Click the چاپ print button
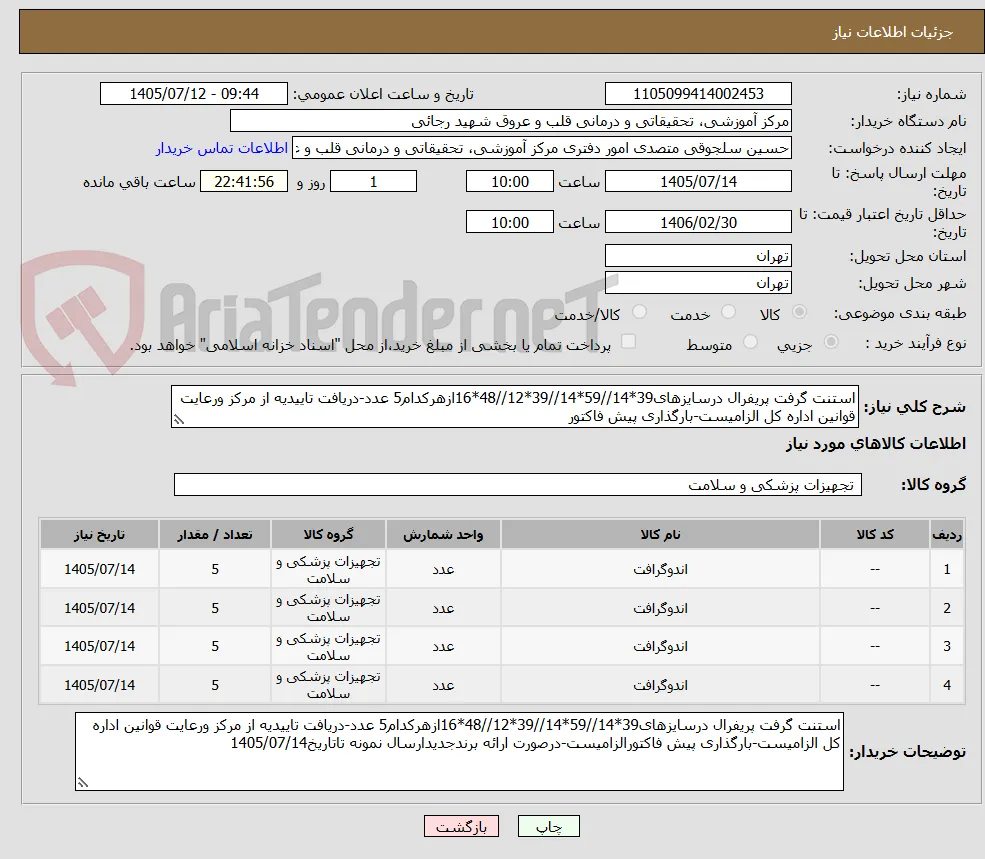 (548, 826)
